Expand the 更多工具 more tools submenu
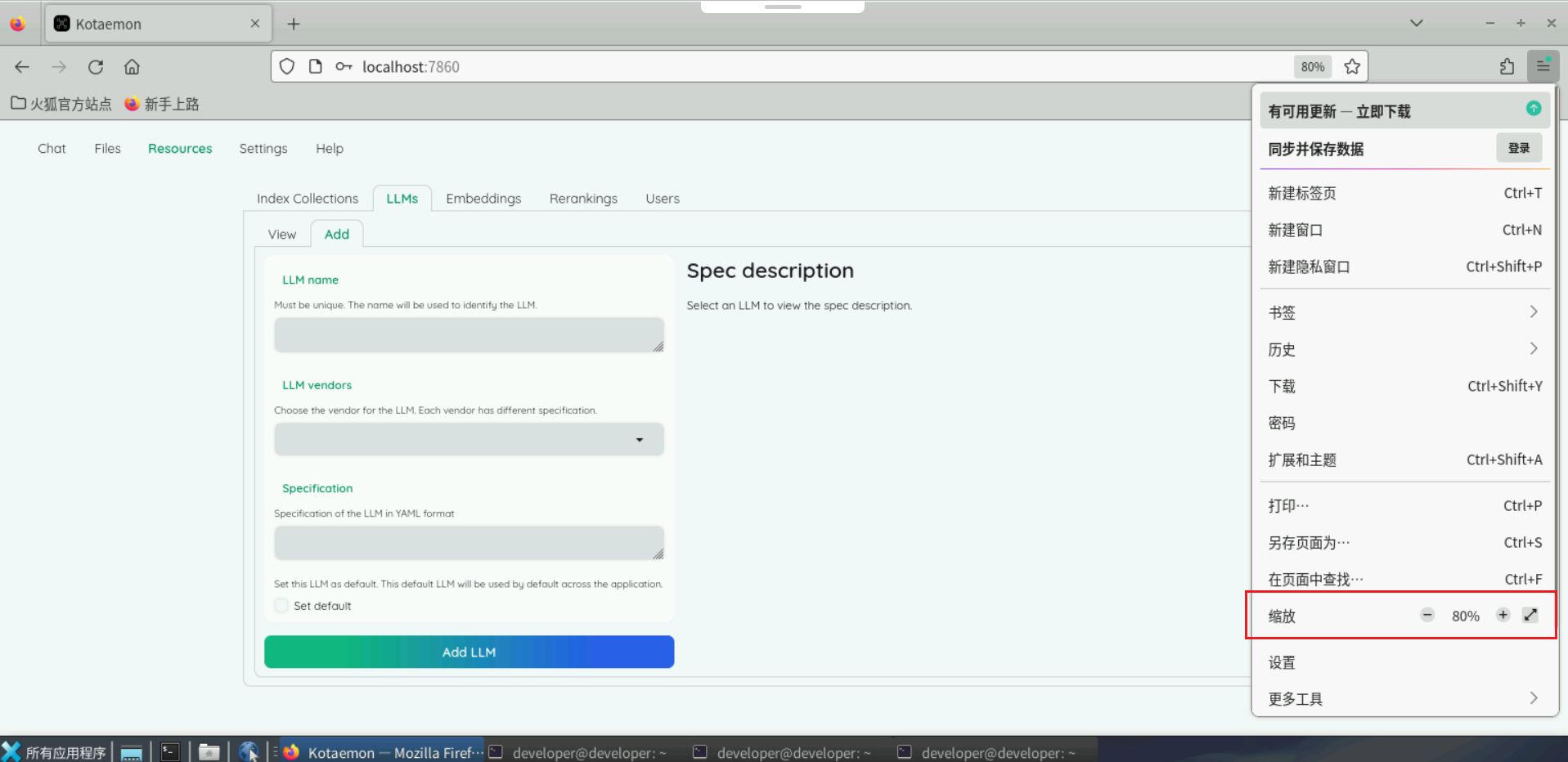 coord(1404,698)
